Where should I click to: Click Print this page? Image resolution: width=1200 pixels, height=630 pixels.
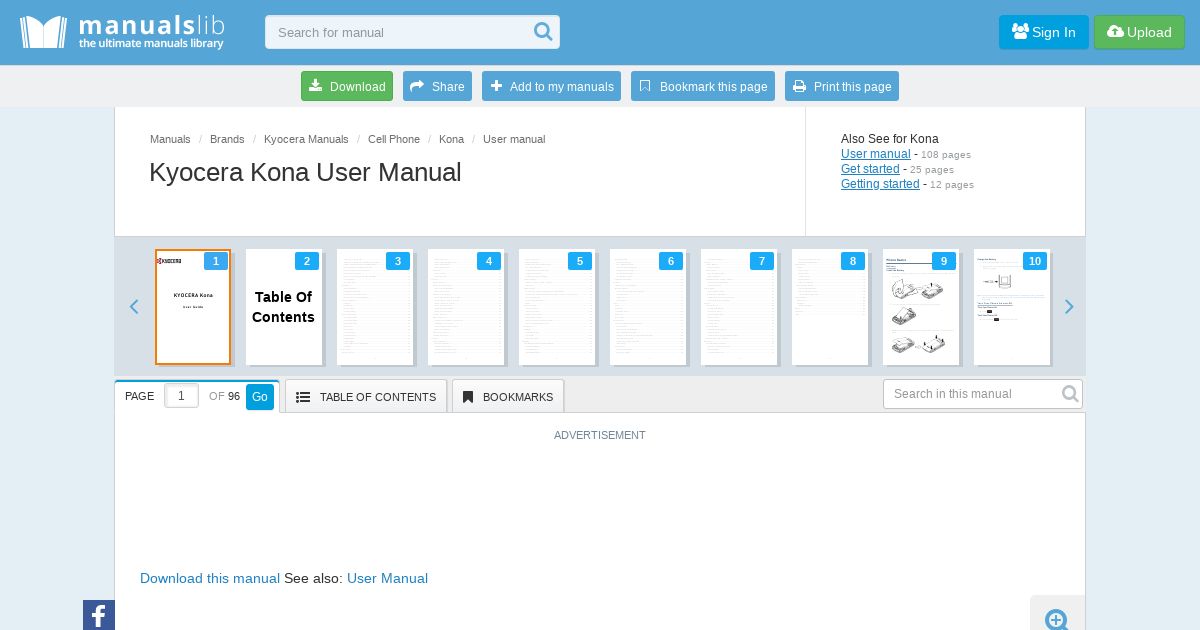[x=842, y=86]
